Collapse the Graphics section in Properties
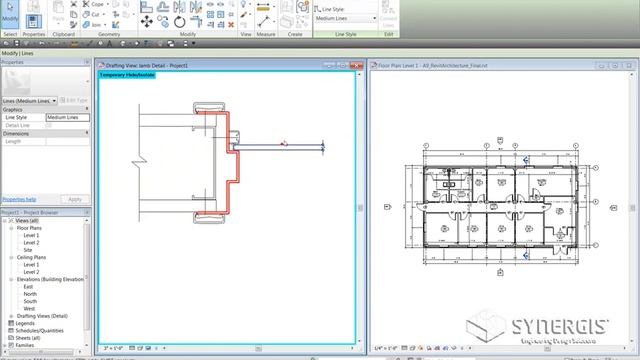 (x=87, y=109)
